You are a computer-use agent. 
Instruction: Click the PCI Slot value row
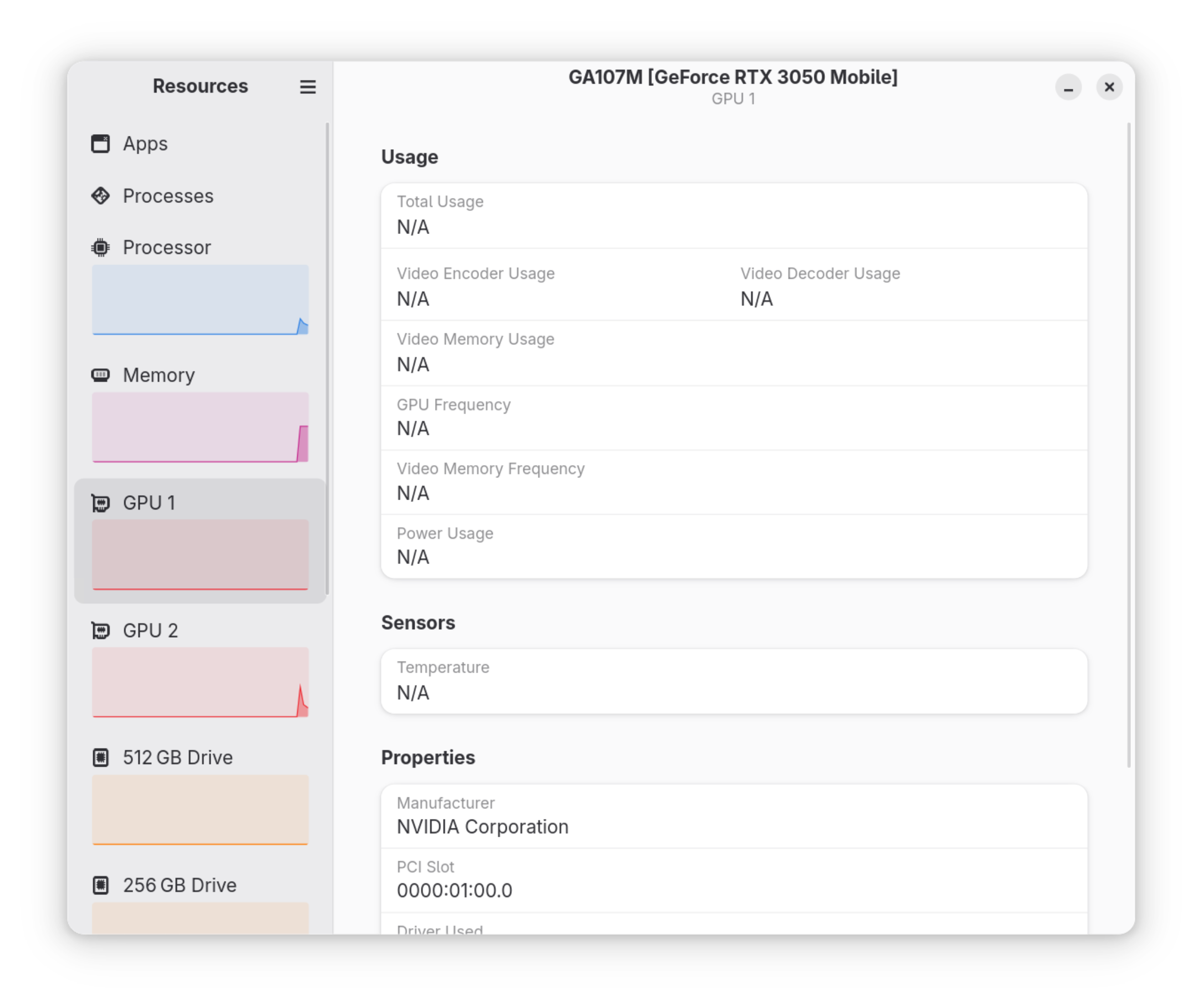733,880
